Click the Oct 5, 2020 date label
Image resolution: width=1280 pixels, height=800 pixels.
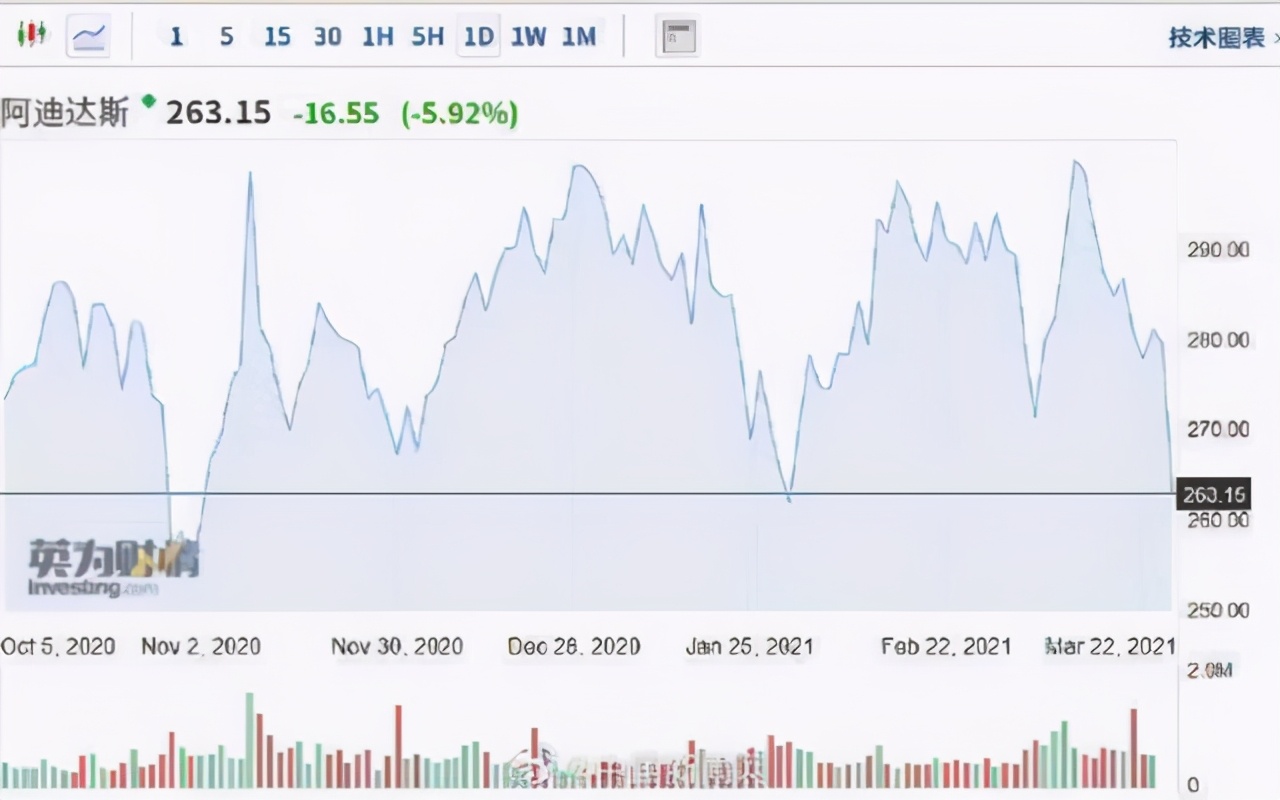coord(58,646)
